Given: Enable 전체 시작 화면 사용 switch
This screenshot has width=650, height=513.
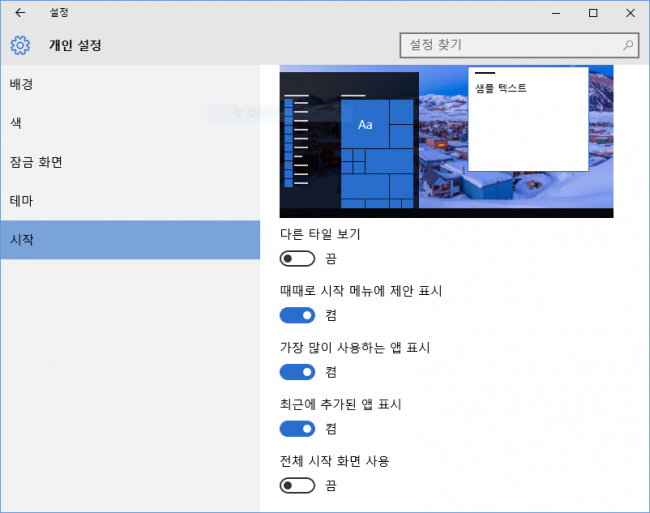Looking at the screenshot, I should [297, 486].
